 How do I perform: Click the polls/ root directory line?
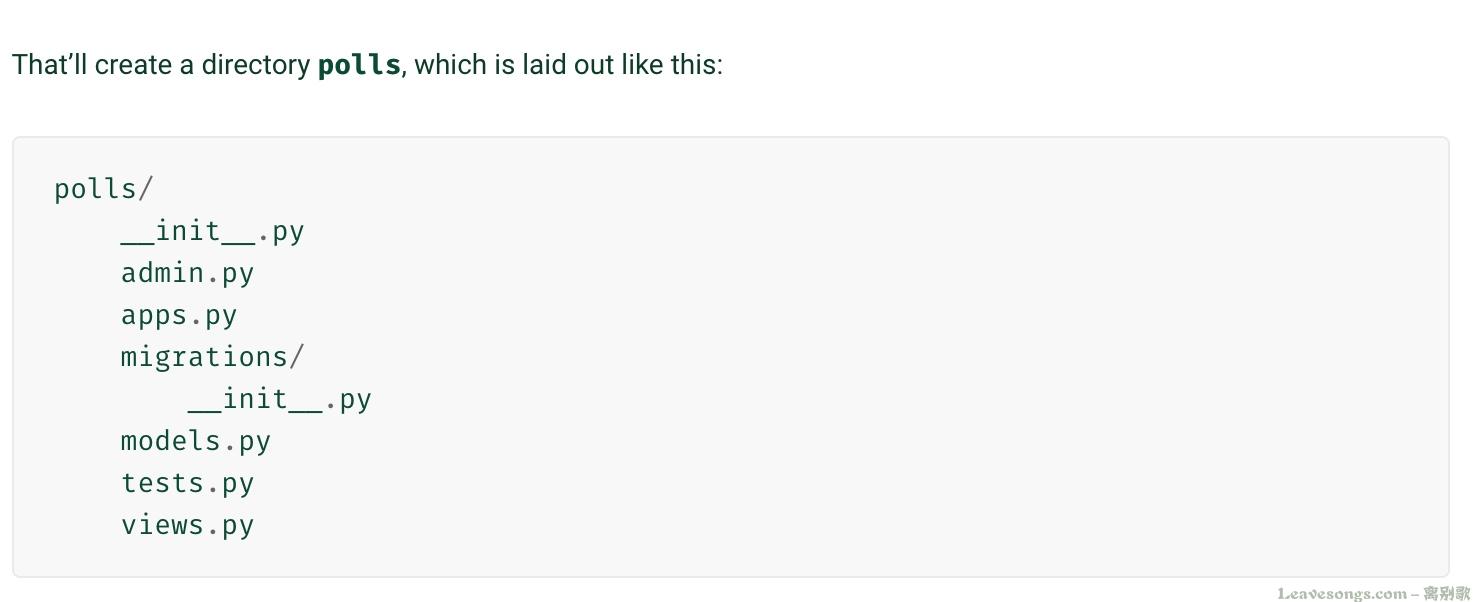click(104, 189)
